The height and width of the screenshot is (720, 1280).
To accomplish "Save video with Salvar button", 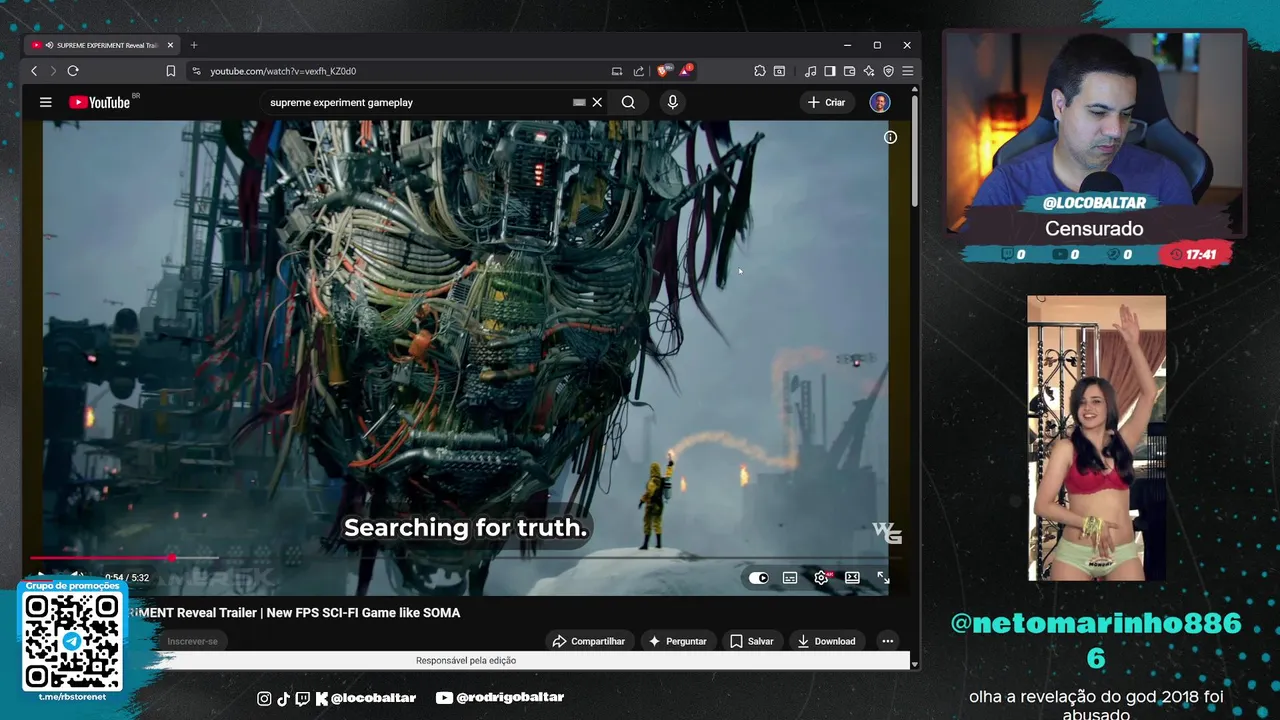I will pos(752,641).
